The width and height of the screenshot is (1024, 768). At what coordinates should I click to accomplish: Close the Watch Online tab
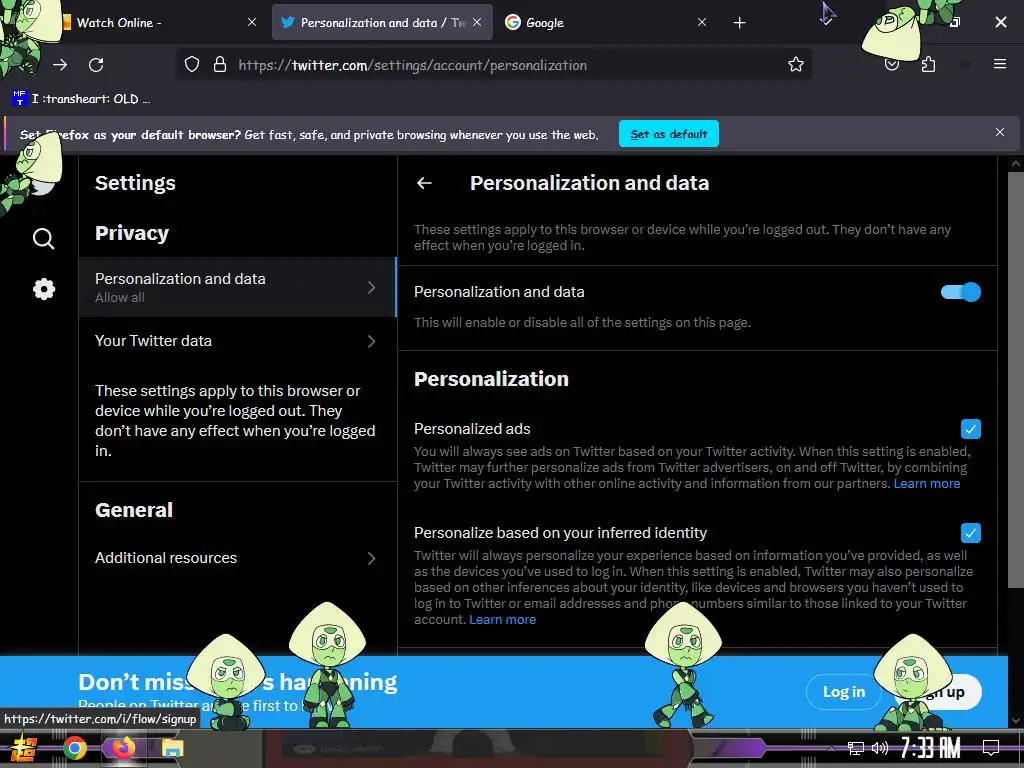[x=252, y=22]
